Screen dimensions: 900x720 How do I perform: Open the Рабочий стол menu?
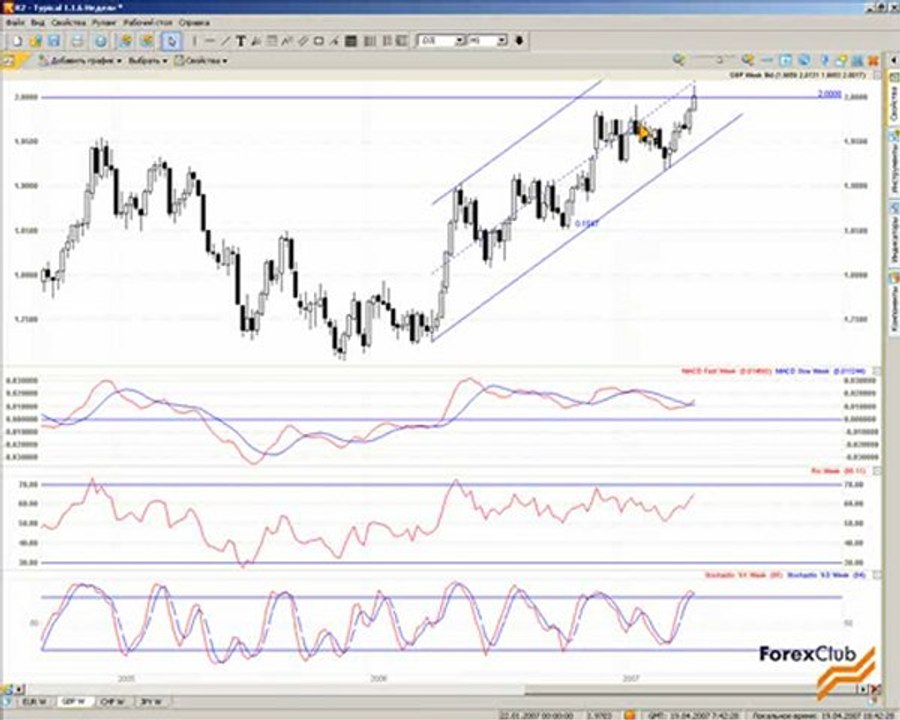[x=148, y=23]
